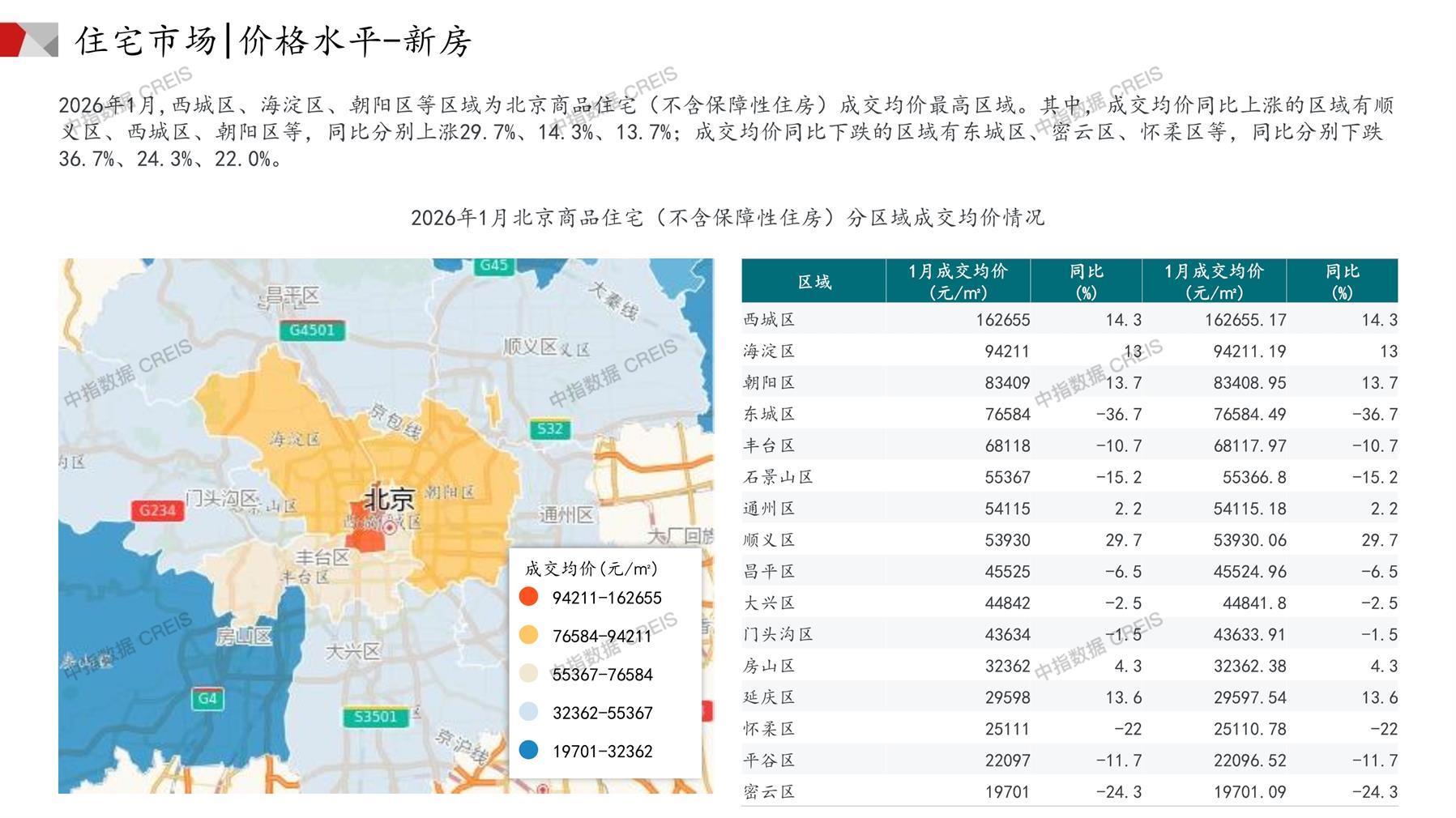1456x818 pixels.
Task: Click the 北京 city label on map
Action: pyautogui.click(x=389, y=498)
